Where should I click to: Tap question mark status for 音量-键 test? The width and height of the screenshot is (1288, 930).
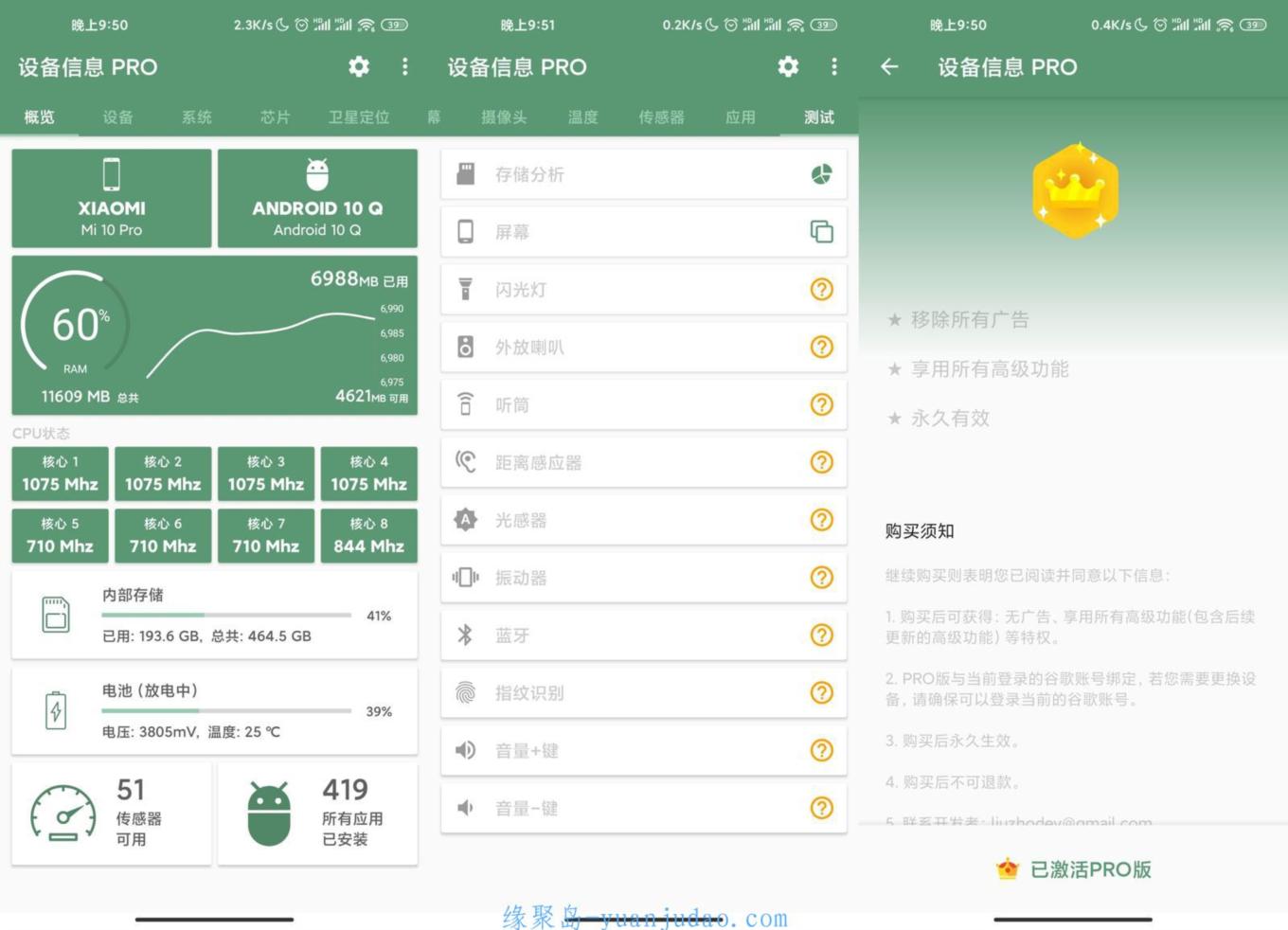(822, 808)
